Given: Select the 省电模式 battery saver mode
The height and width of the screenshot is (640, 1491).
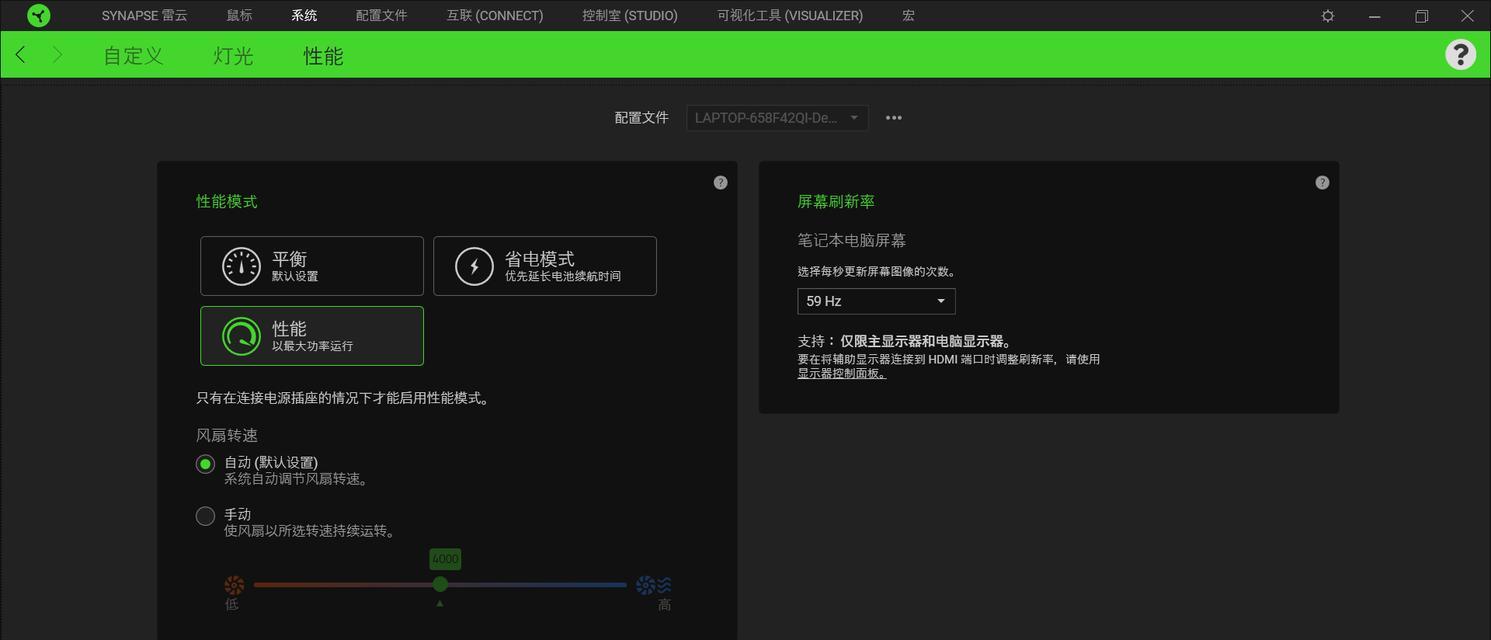Looking at the screenshot, I should point(545,266).
